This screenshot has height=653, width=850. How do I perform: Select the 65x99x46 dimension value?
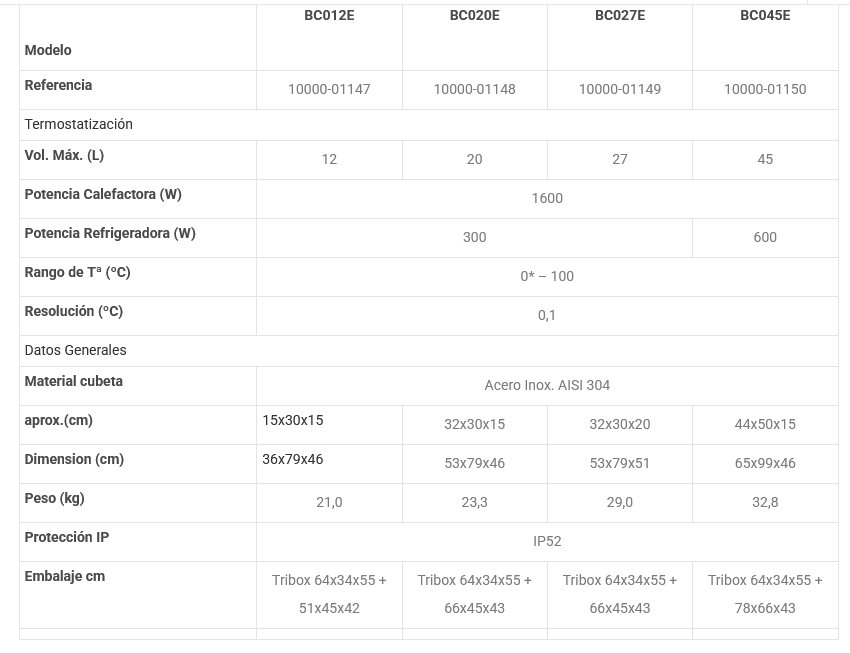pyautogui.click(x=765, y=464)
